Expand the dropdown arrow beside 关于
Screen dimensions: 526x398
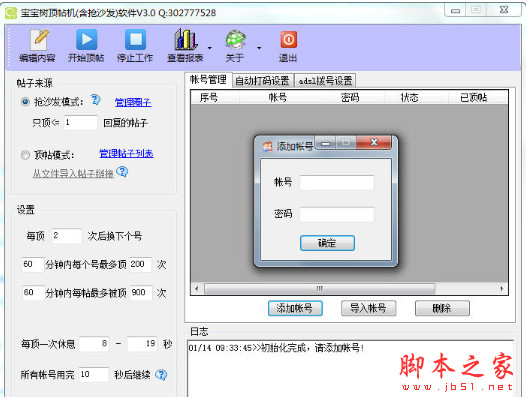(x=259, y=48)
